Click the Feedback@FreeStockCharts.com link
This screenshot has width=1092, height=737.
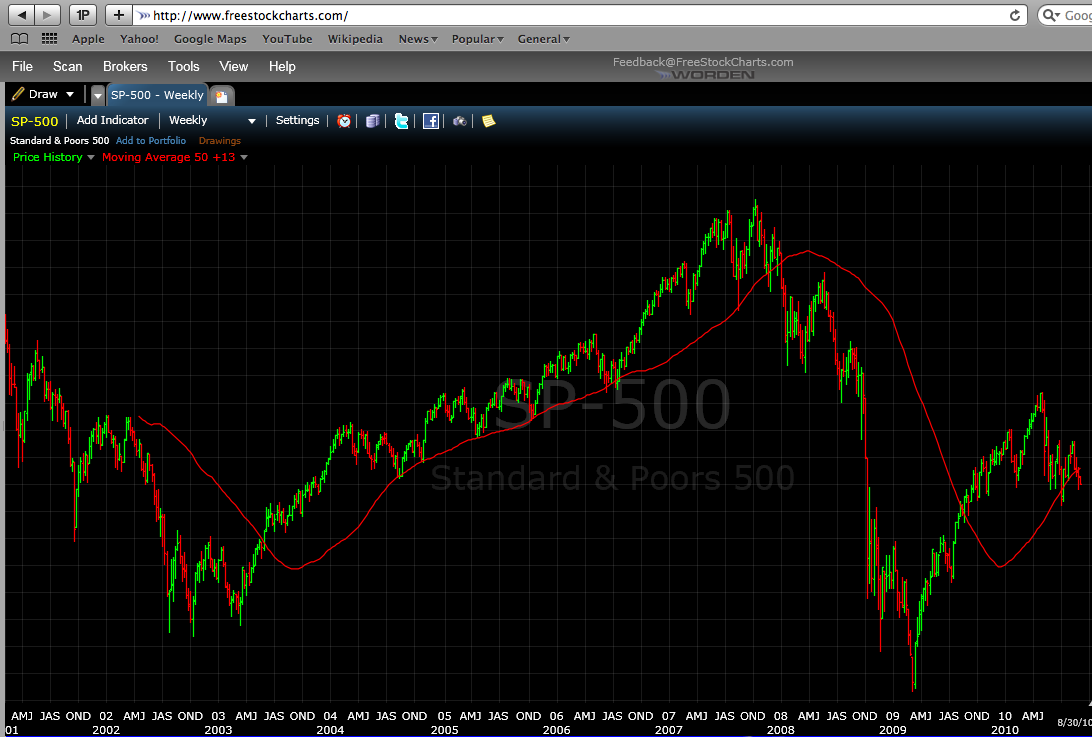coord(703,62)
